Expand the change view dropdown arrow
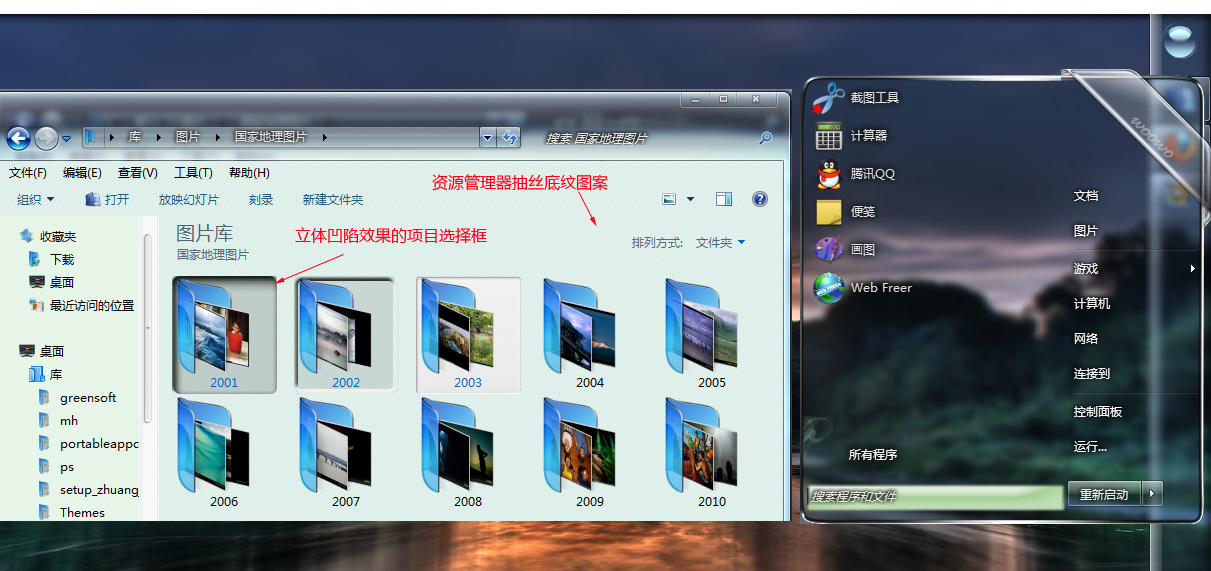Screen dimensions: 1211x571 [690, 200]
